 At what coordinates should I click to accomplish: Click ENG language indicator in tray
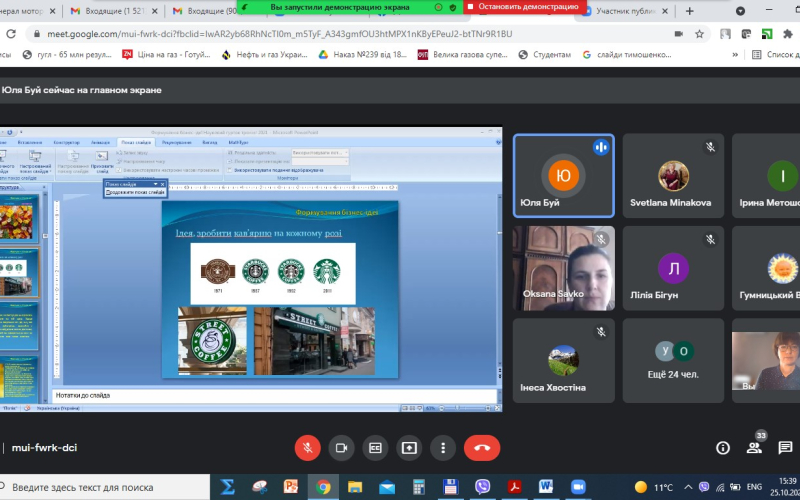tap(754, 487)
